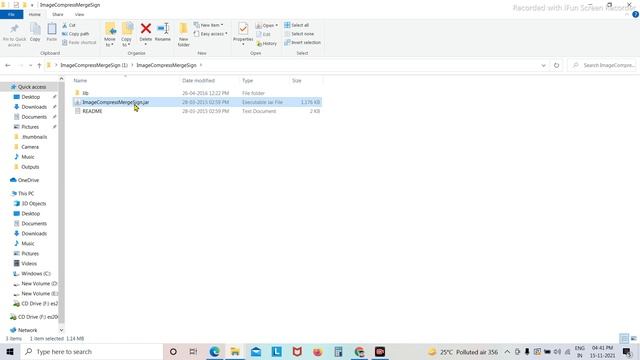Viewport: 640px width, 360px height.
Task: Switch to details view layout
Action: tap(624, 338)
